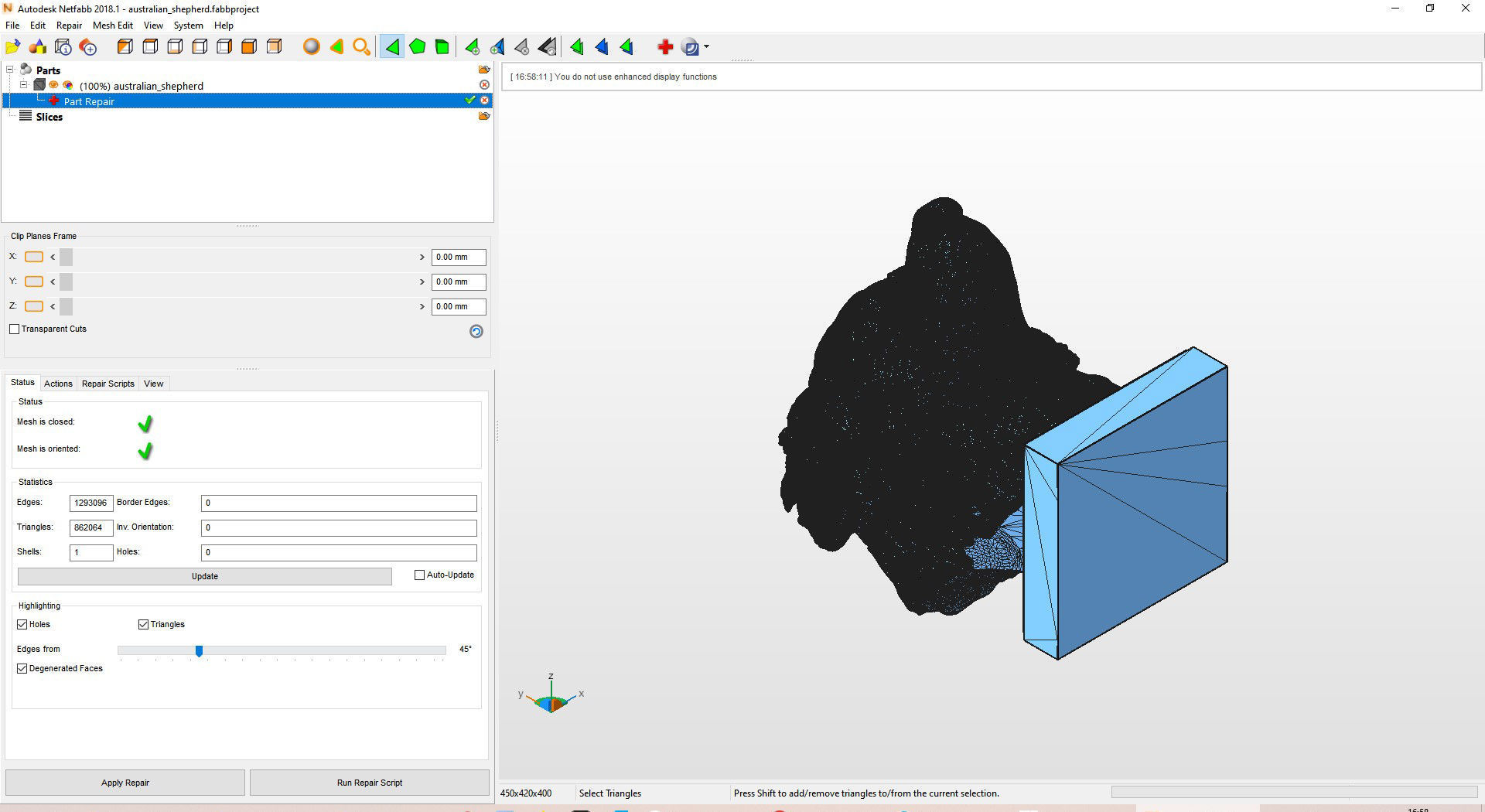Click the red cross repair toolbar icon

tap(664, 47)
